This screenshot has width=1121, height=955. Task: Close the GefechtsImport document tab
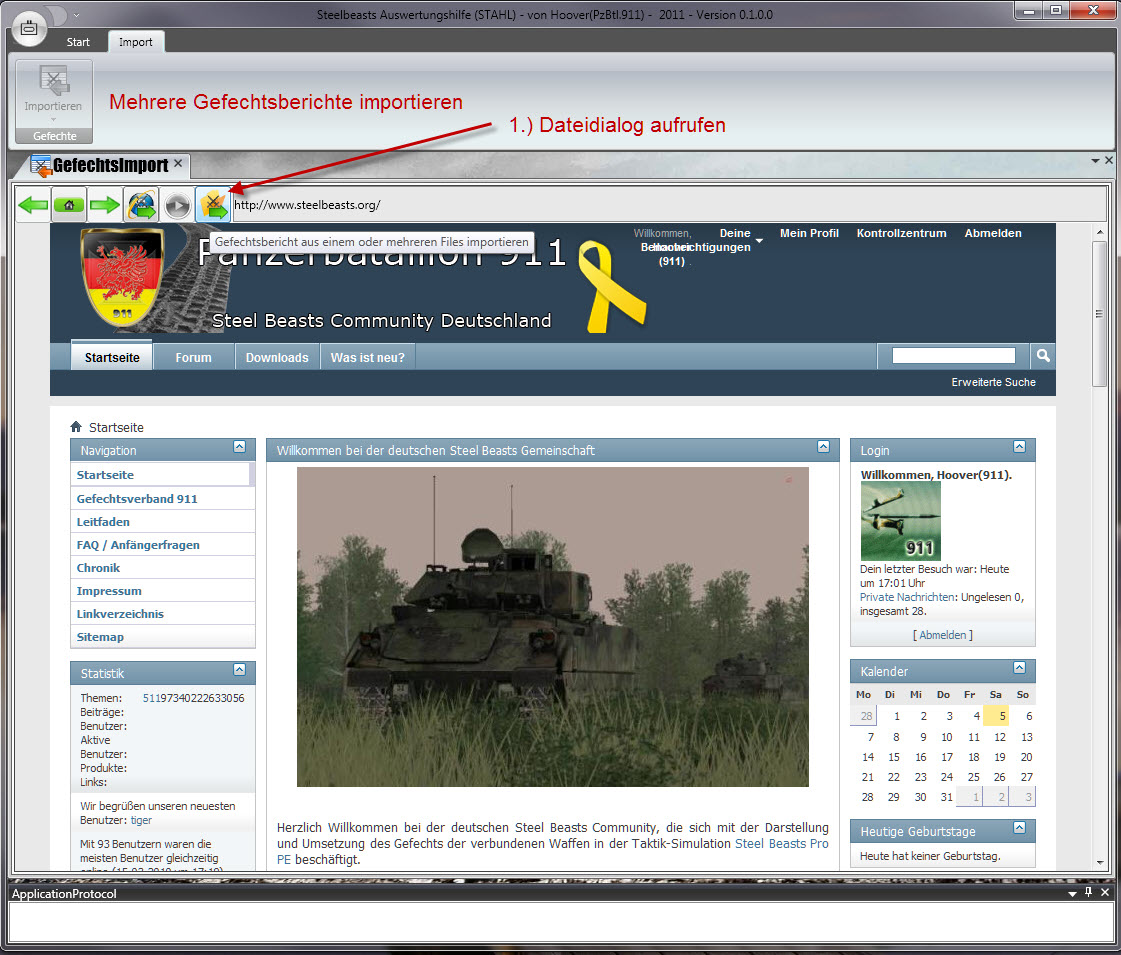pos(178,163)
